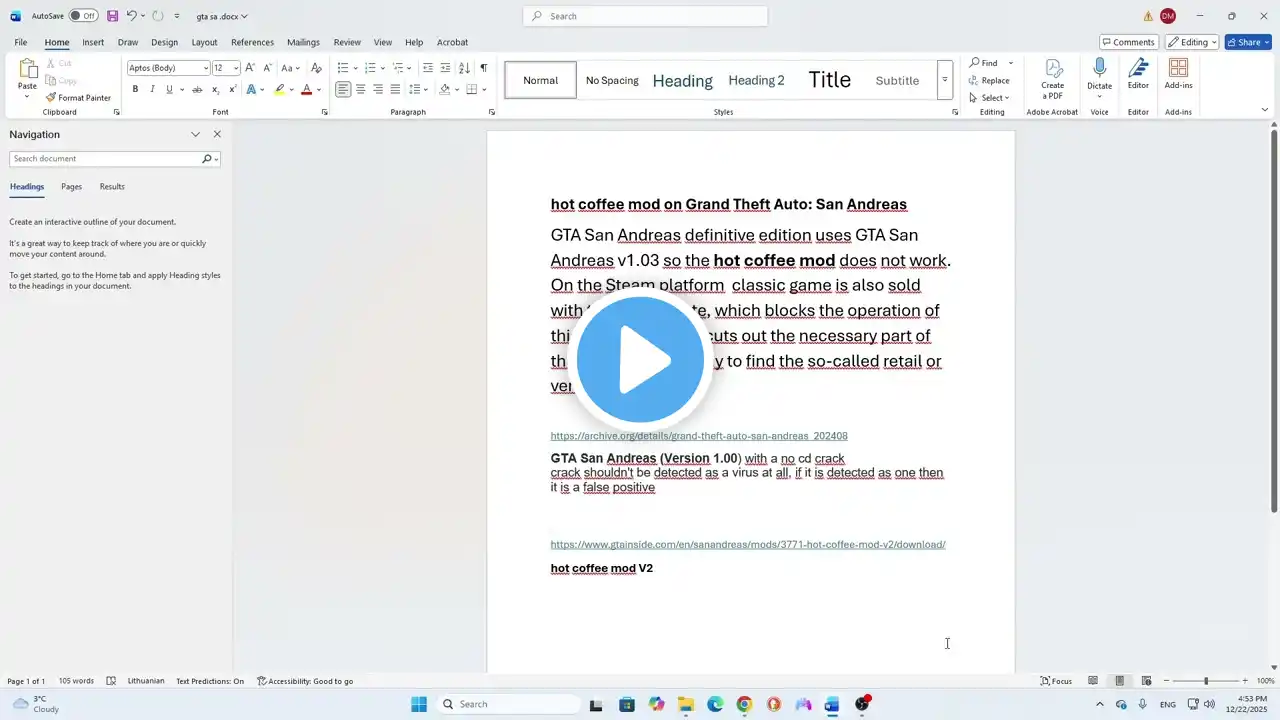Justify the paragraph text
Viewport: 1280px width, 720px height.
395,89
